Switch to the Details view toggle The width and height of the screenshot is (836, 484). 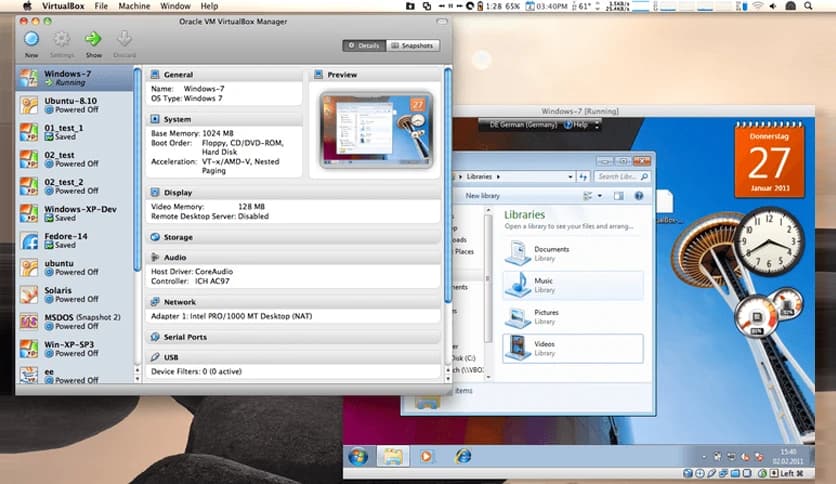coord(364,46)
